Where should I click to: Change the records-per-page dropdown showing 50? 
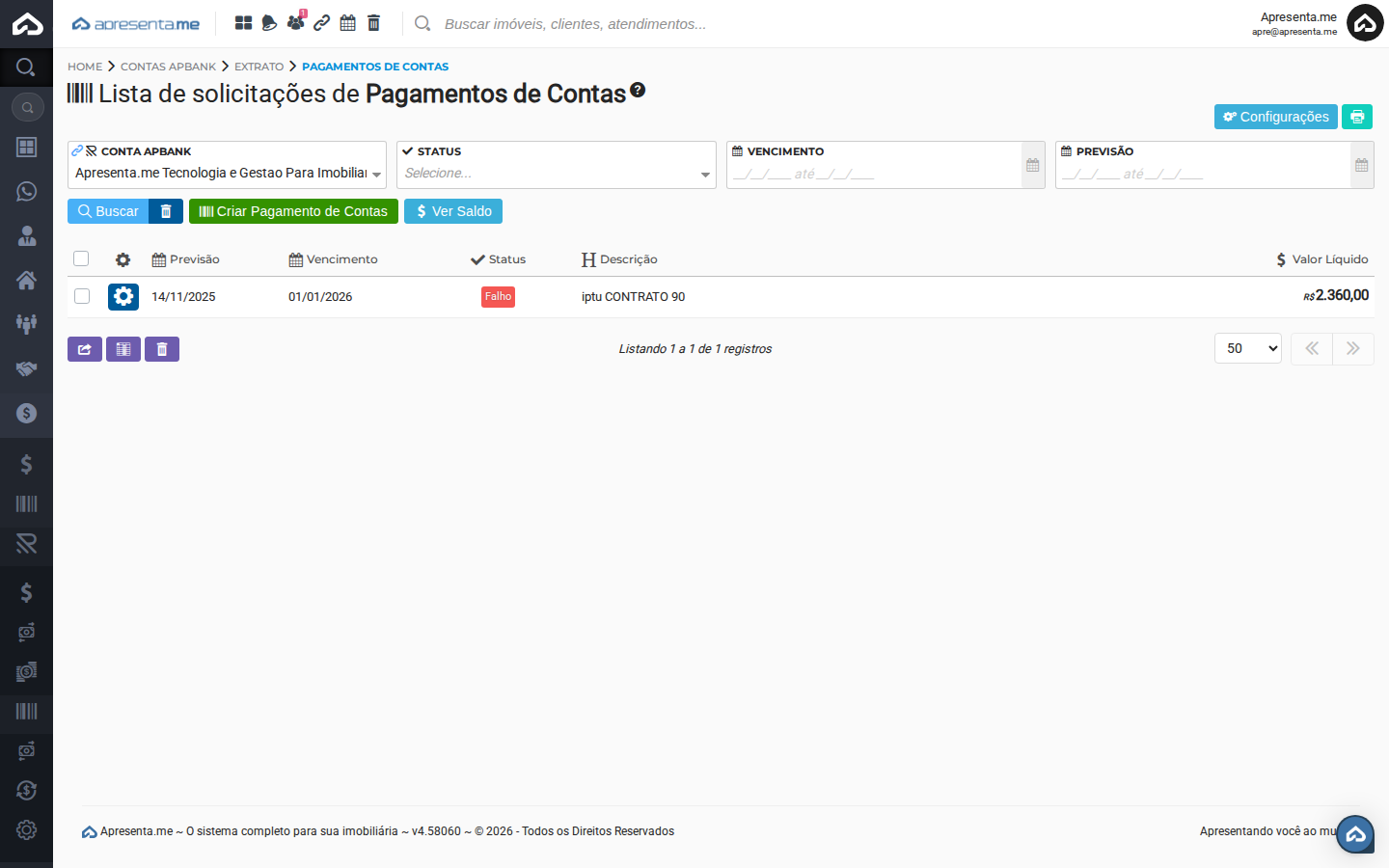pos(1247,348)
